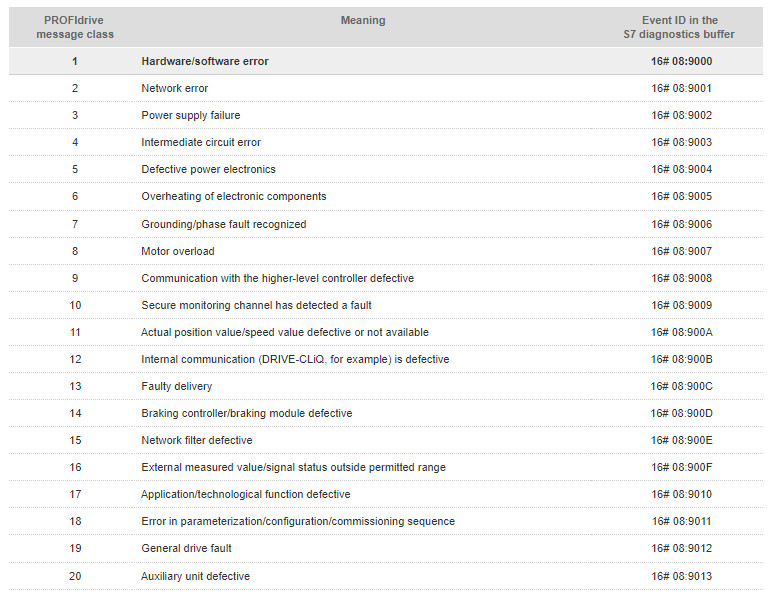Click event ID '16# 08:9002'
The height and width of the screenshot is (598, 770).
[x=682, y=115]
